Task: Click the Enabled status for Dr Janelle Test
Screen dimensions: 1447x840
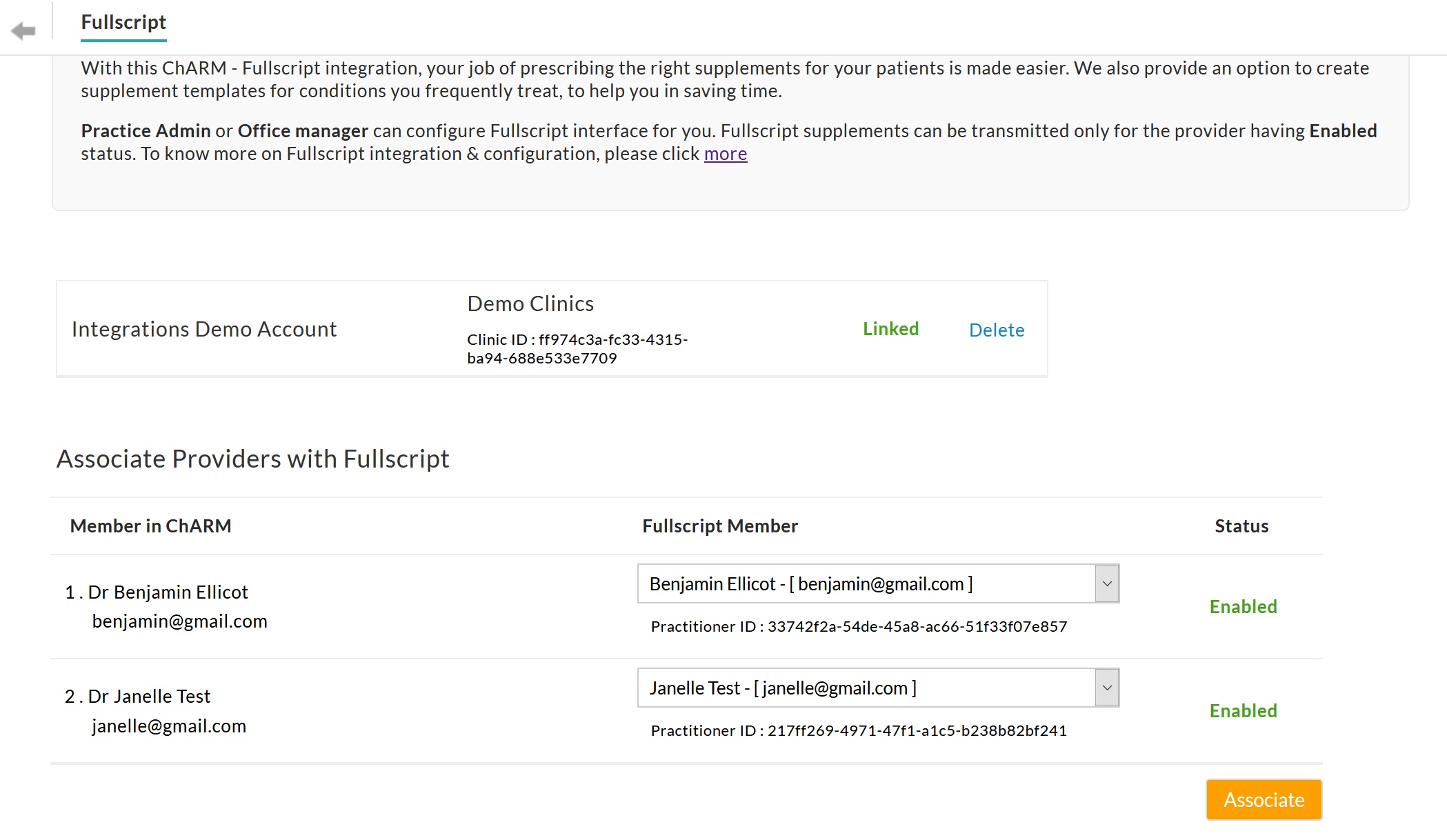Action: point(1242,711)
